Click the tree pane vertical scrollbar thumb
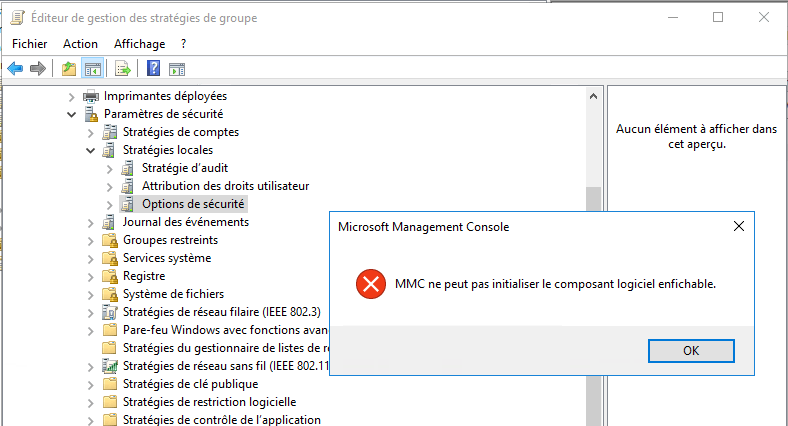 click(594, 198)
